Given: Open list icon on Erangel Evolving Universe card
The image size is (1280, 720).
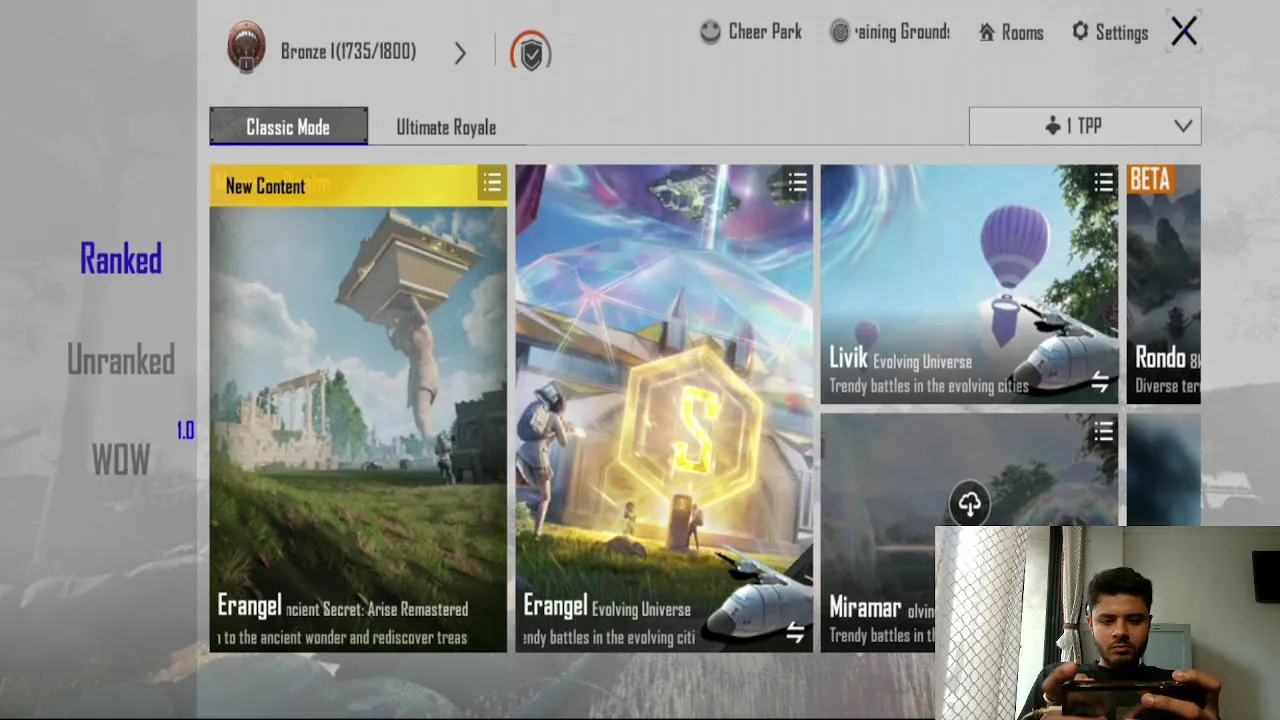Looking at the screenshot, I should 797,182.
